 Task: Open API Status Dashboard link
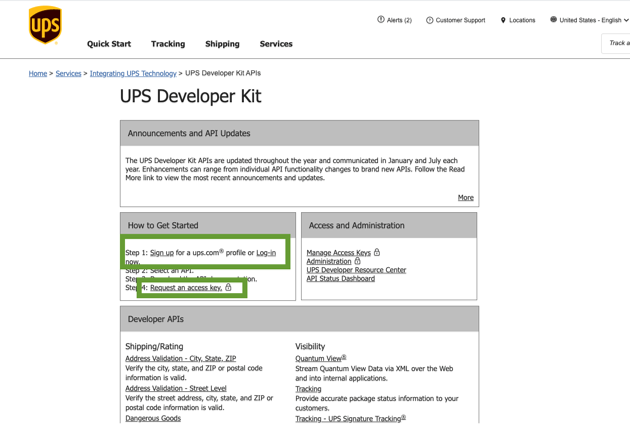tap(341, 279)
